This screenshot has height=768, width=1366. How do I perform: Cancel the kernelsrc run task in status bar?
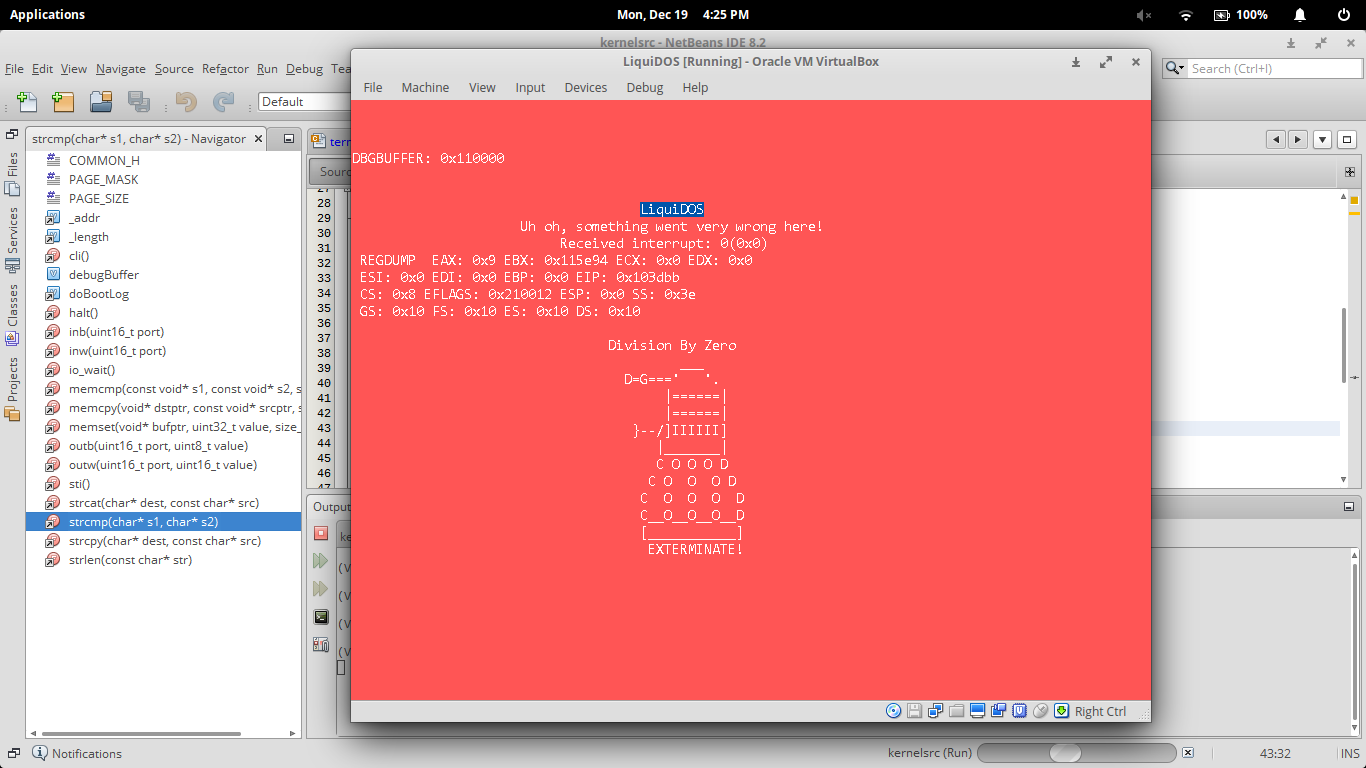pos(1187,753)
